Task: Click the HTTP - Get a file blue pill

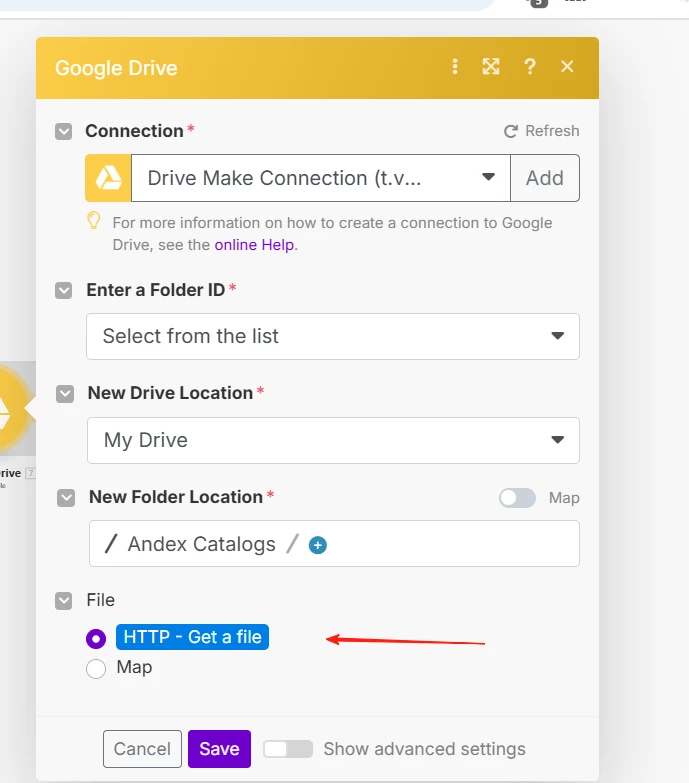Action: pyautogui.click(x=192, y=637)
